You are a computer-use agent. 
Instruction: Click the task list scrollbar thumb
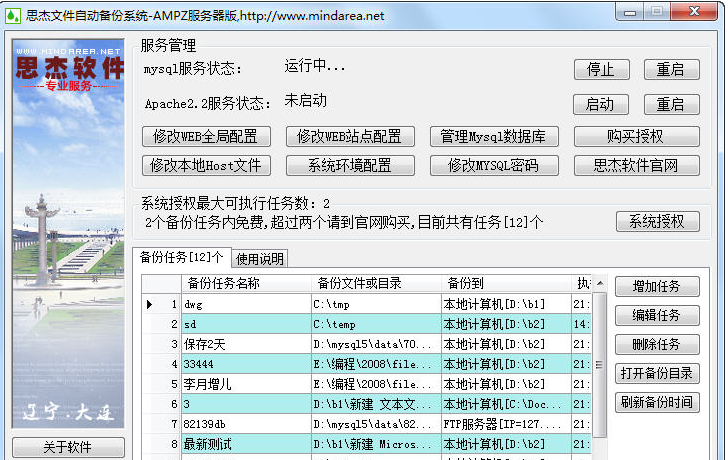pyautogui.click(x=599, y=365)
